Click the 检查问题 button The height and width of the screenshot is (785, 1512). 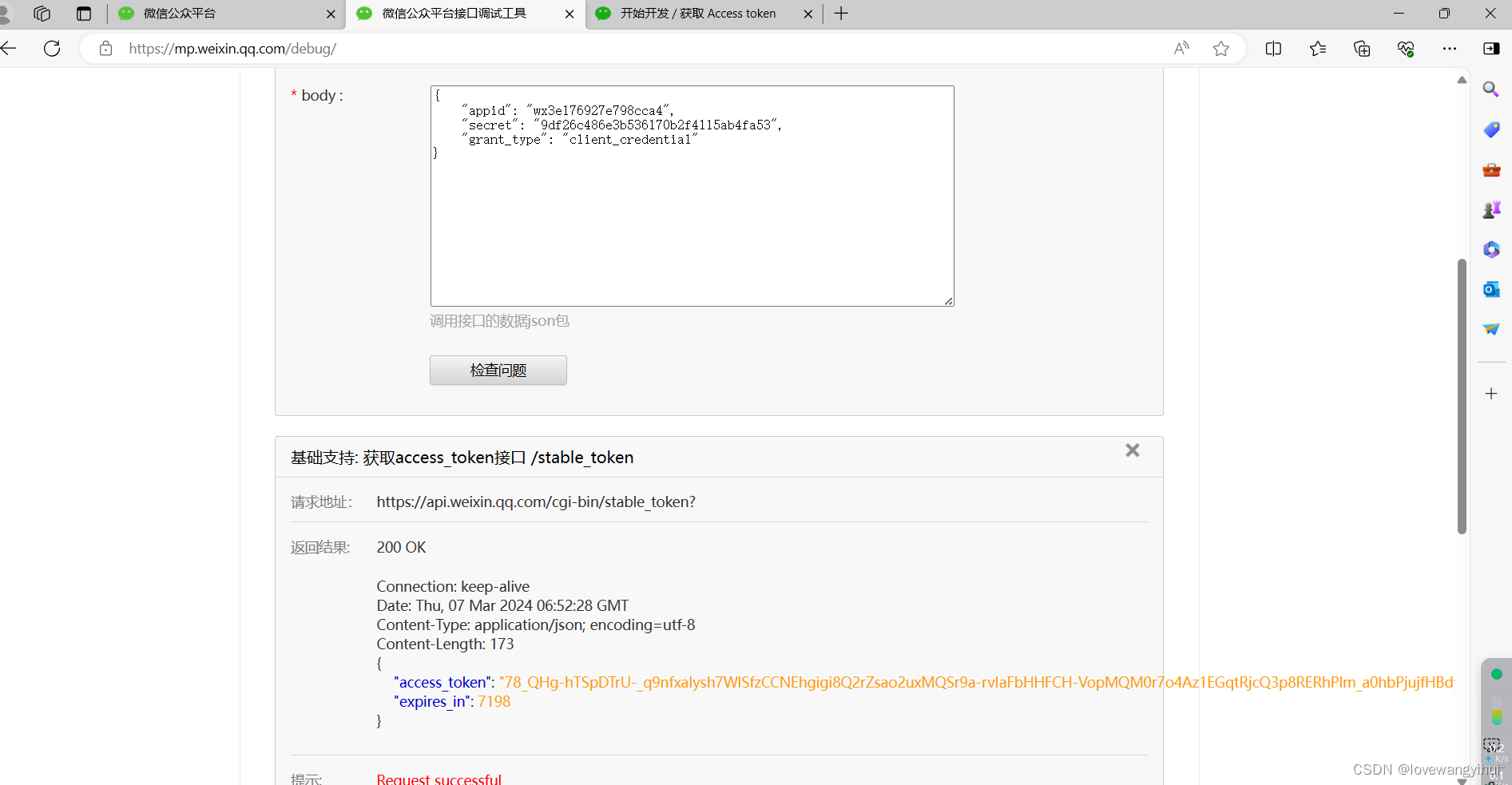coord(498,370)
